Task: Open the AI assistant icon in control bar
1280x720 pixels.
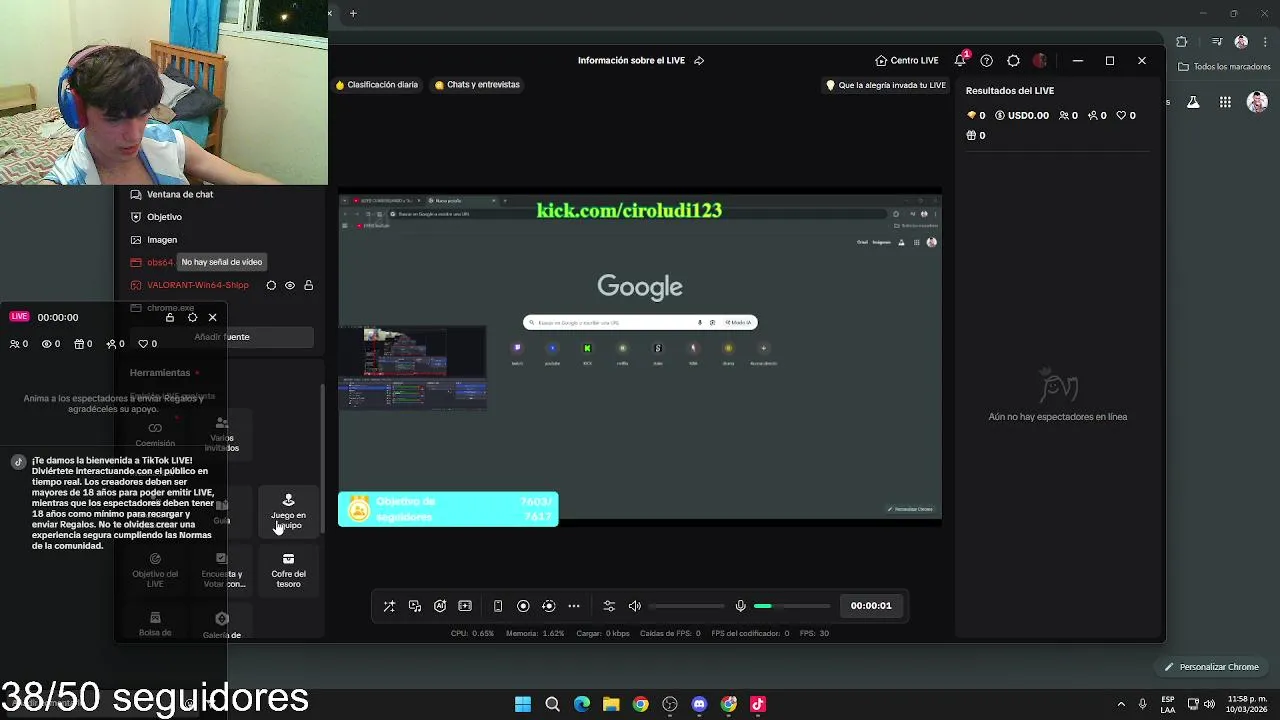Action: pyautogui.click(x=440, y=606)
